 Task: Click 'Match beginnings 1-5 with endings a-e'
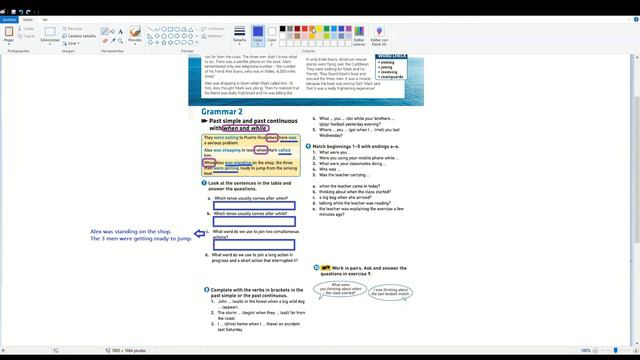tap(356, 146)
